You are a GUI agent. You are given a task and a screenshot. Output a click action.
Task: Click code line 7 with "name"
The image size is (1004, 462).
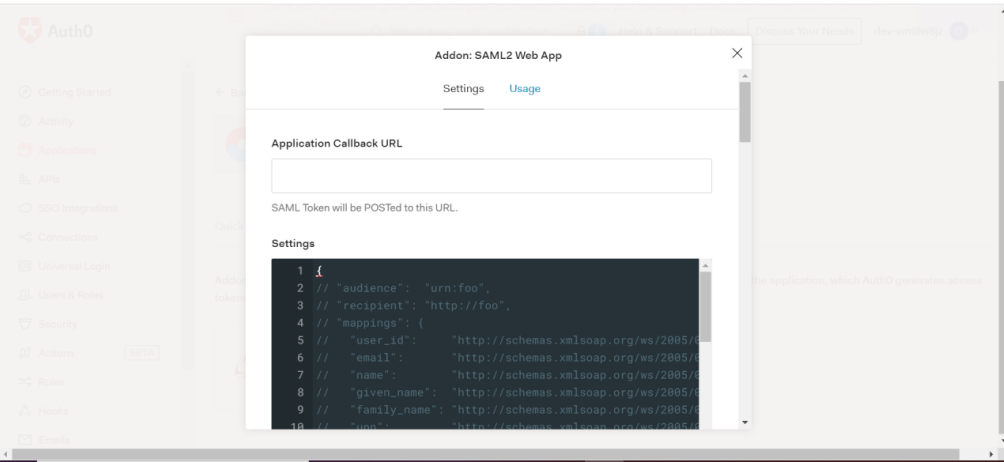[x=507, y=374]
